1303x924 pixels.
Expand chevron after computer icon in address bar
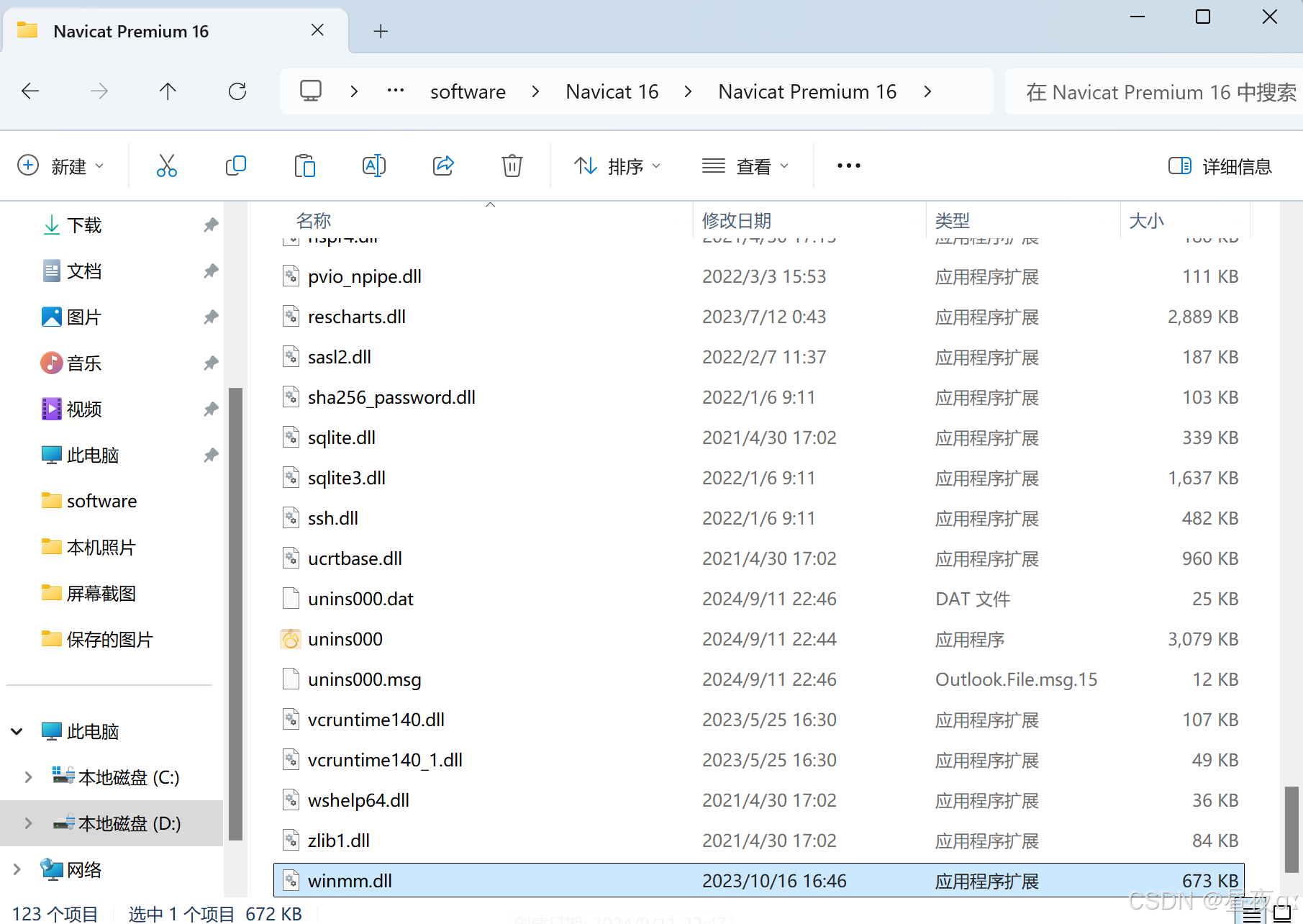(x=354, y=91)
